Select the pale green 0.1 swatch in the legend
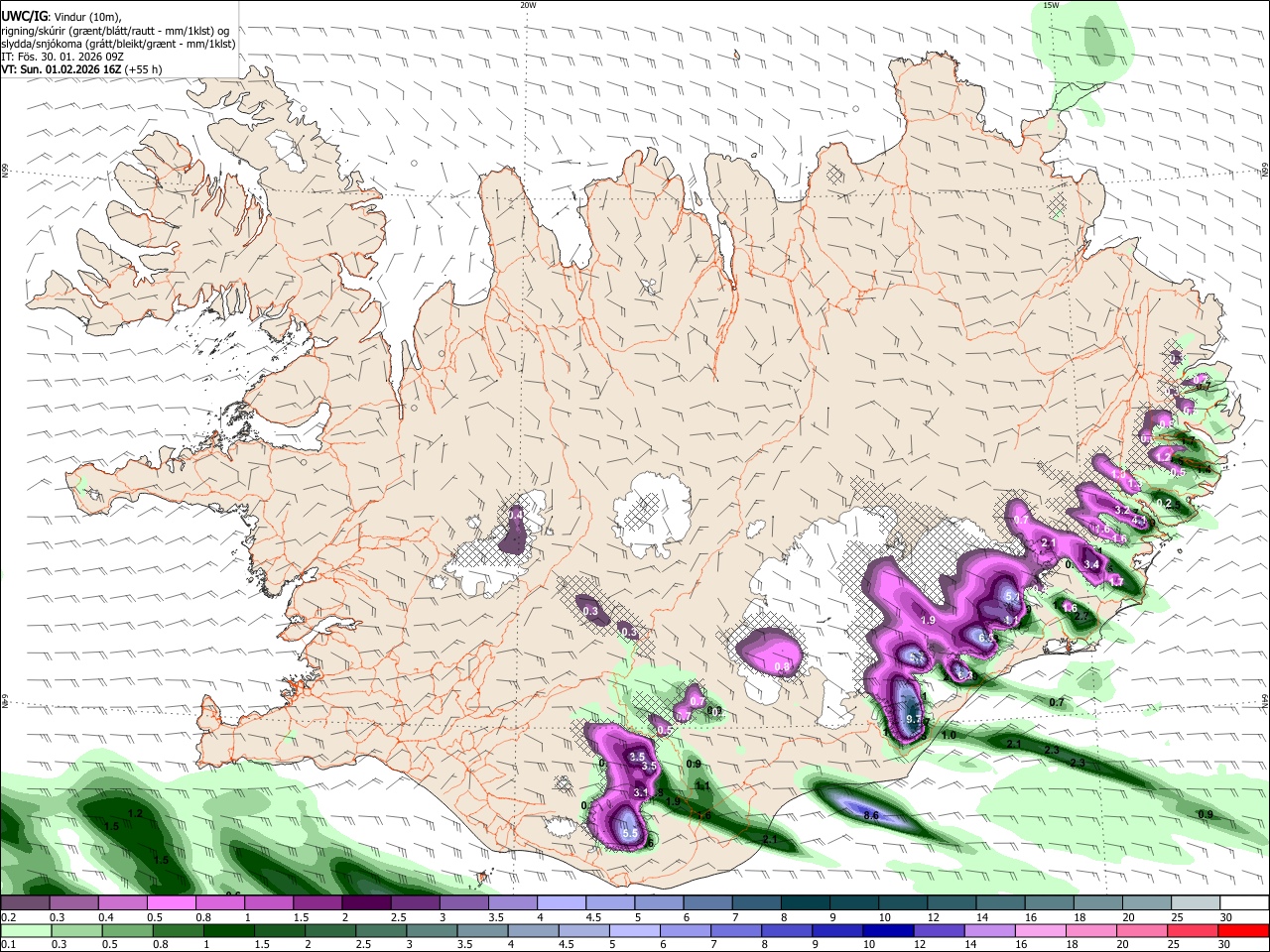The height and width of the screenshot is (952, 1270). (24, 930)
